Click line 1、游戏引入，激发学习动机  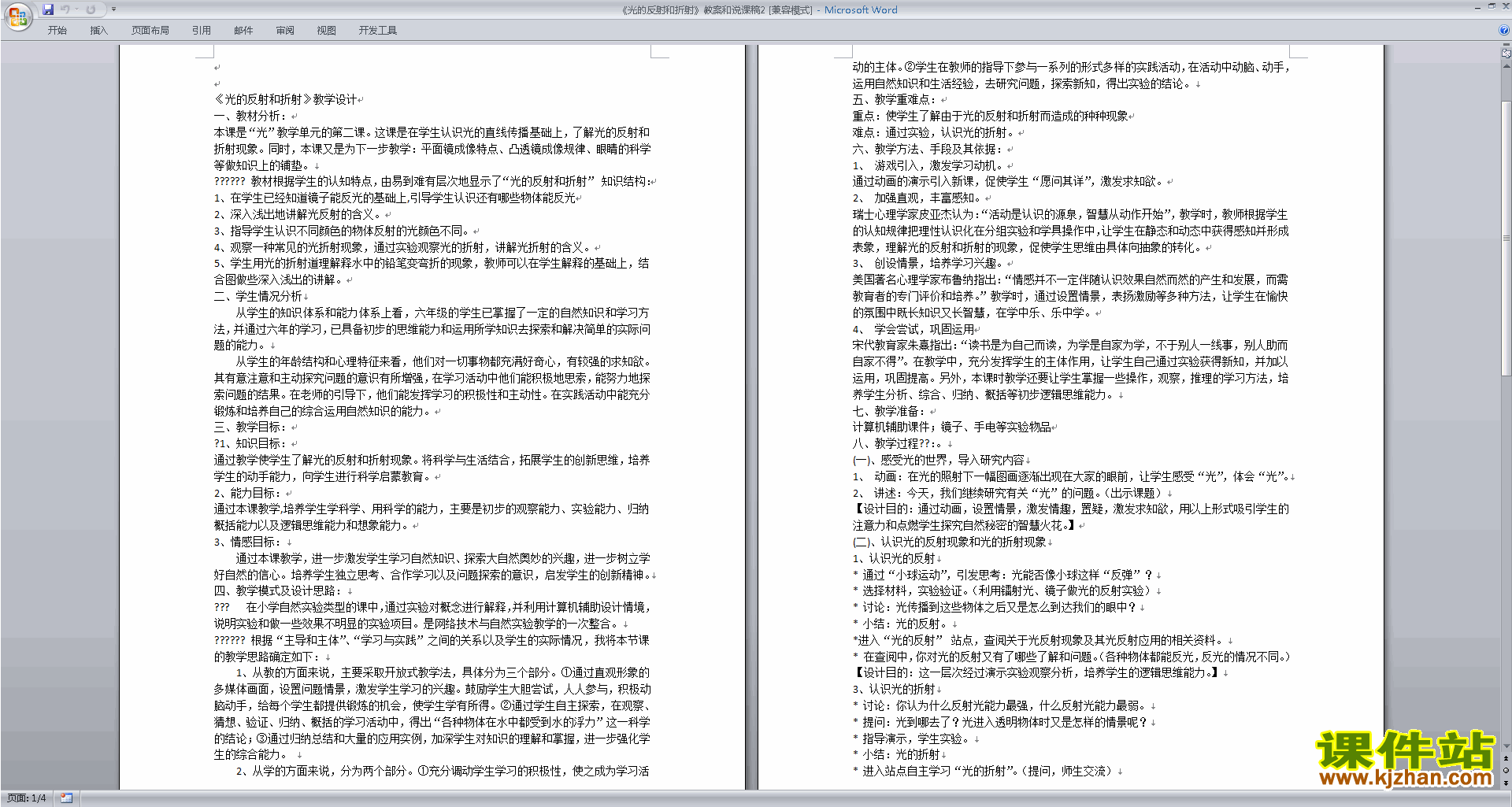click(x=928, y=165)
